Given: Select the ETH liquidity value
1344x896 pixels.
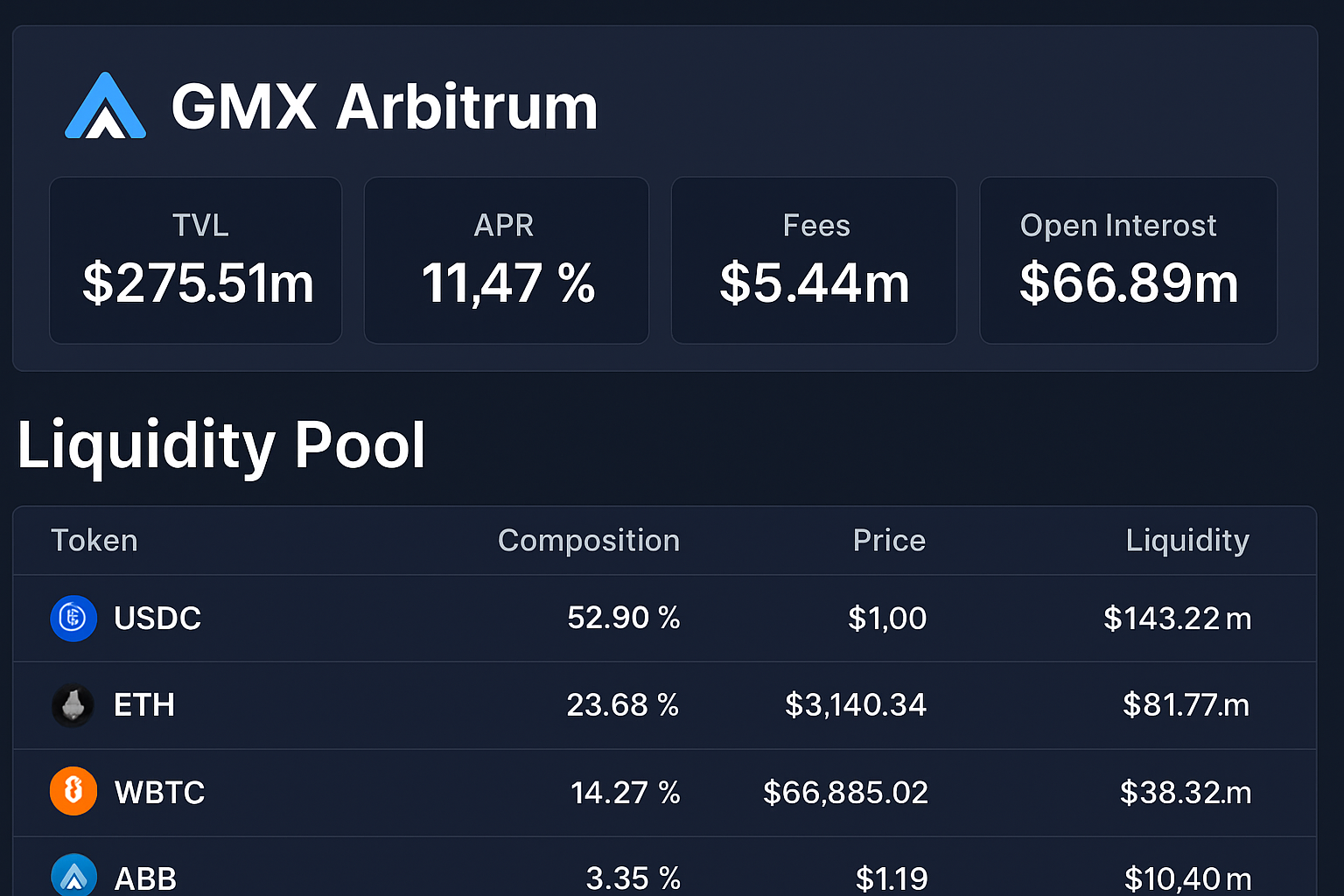Looking at the screenshot, I should (x=1186, y=705).
